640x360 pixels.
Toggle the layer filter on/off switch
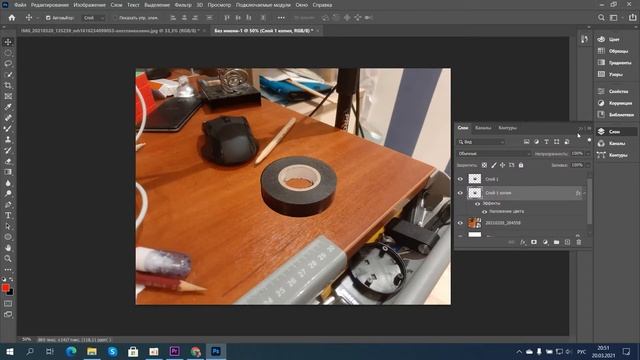coord(589,140)
